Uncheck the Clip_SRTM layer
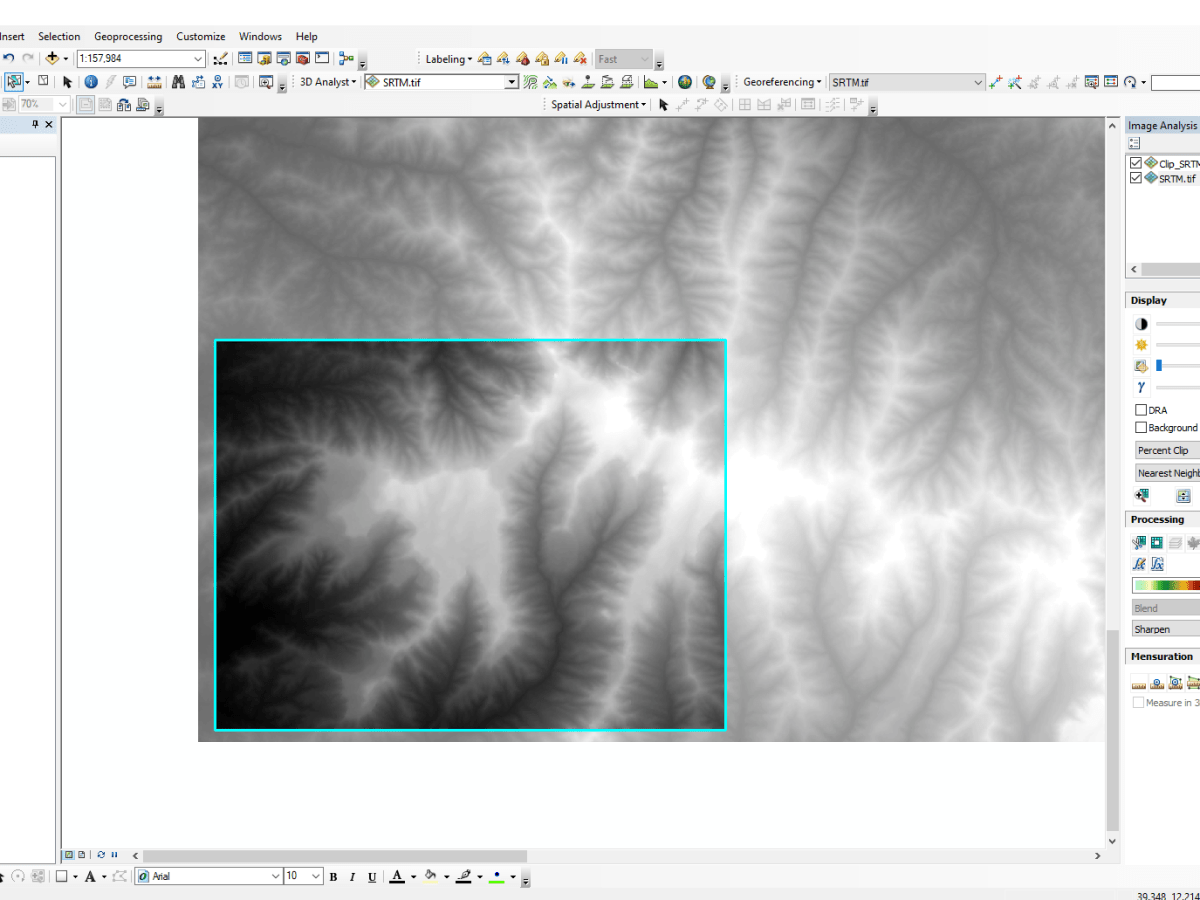 click(1136, 162)
